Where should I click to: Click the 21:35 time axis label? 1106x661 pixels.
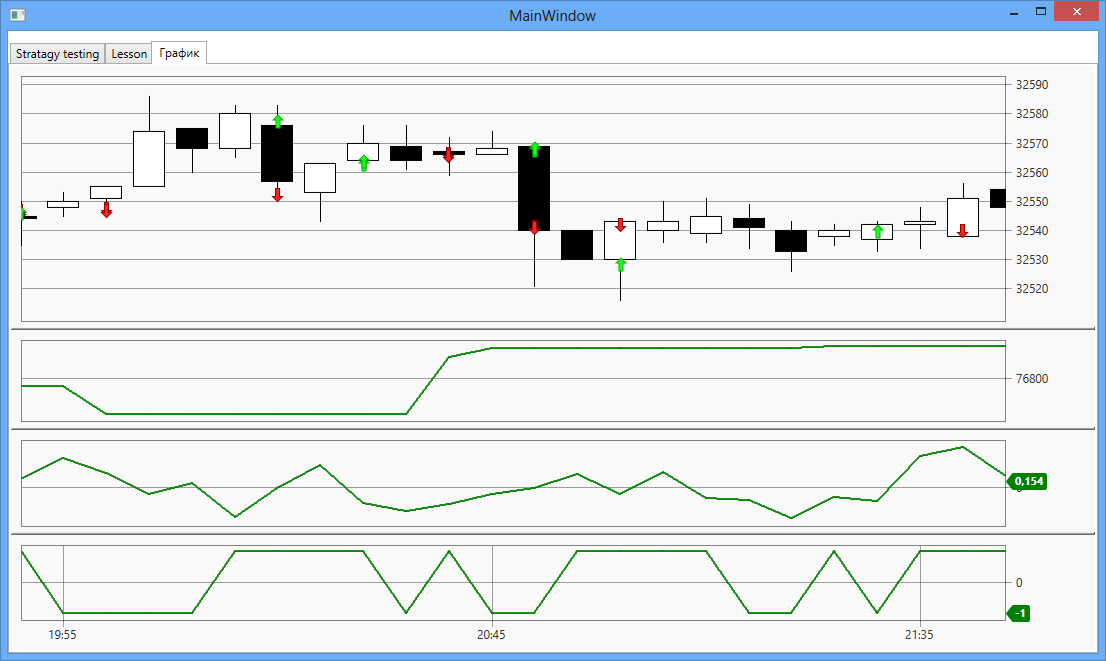(920, 635)
